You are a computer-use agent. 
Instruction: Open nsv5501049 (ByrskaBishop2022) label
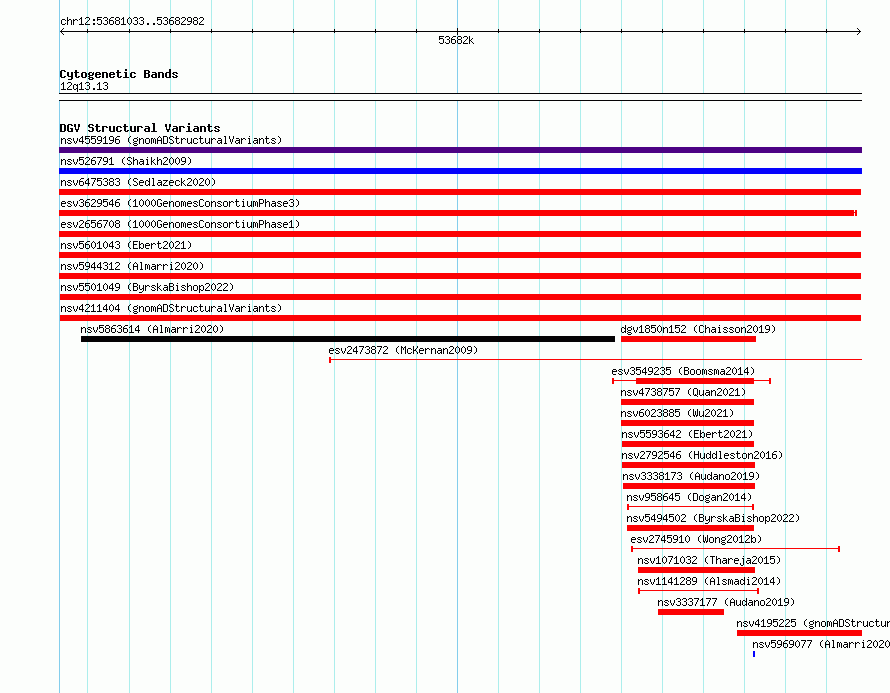point(147,287)
